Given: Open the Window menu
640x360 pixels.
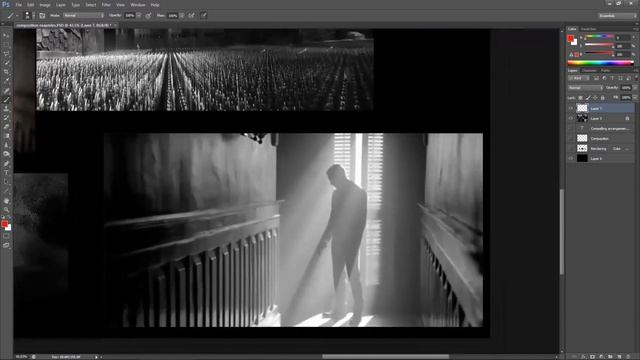Looking at the screenshot, I should [x=138, y=5].
